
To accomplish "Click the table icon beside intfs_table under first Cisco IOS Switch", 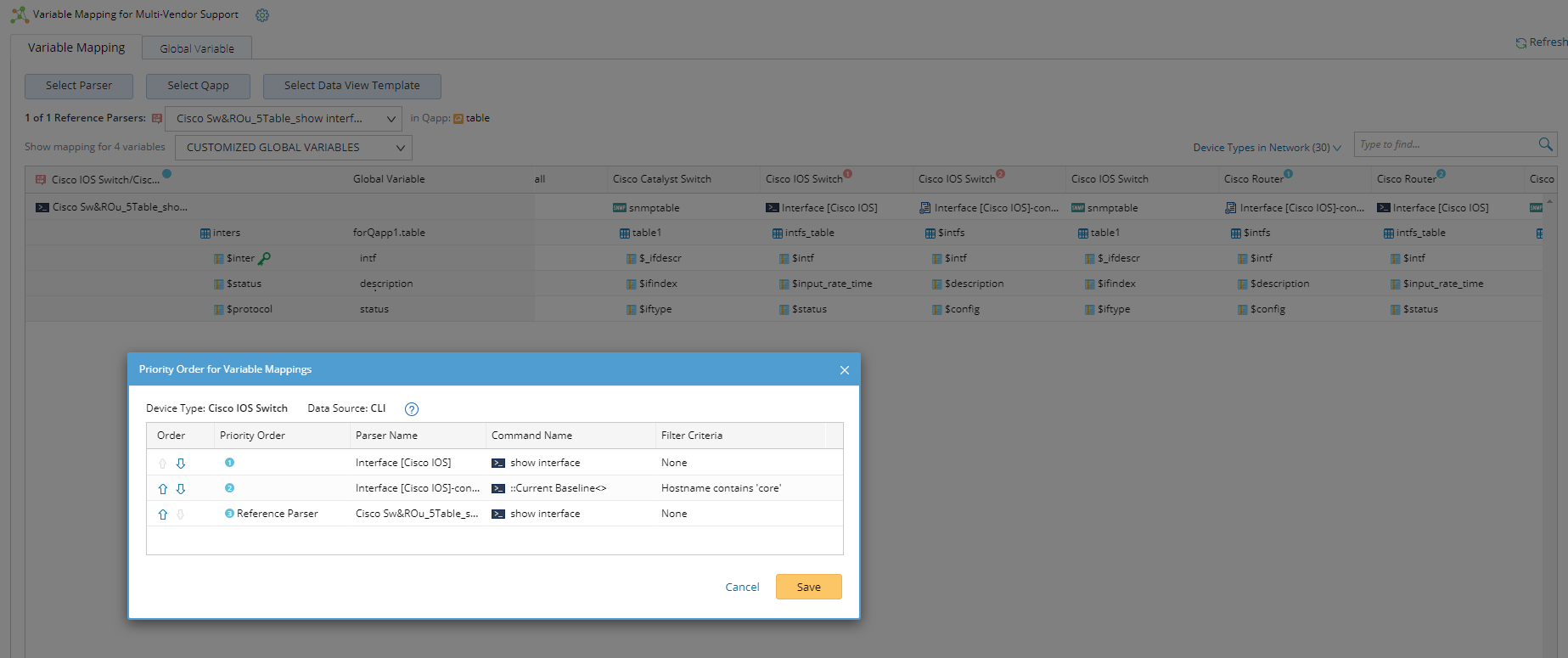I will pyautogui.click(x=778, y=233).
